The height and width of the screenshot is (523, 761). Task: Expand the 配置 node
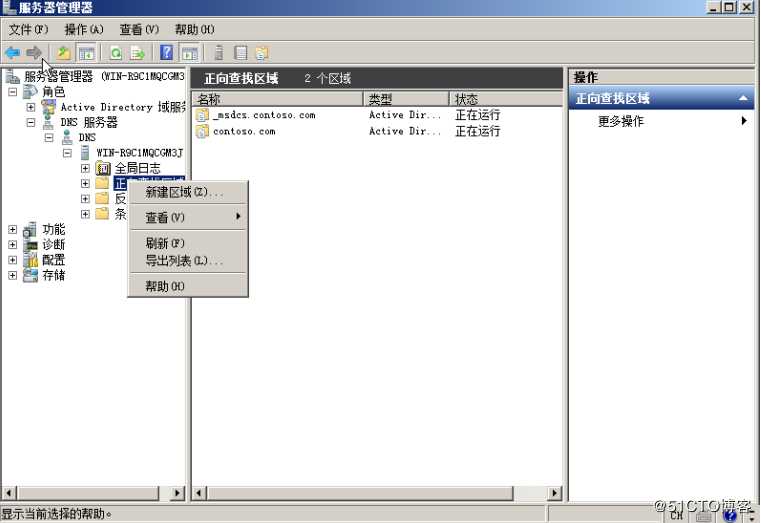(13, 260)
